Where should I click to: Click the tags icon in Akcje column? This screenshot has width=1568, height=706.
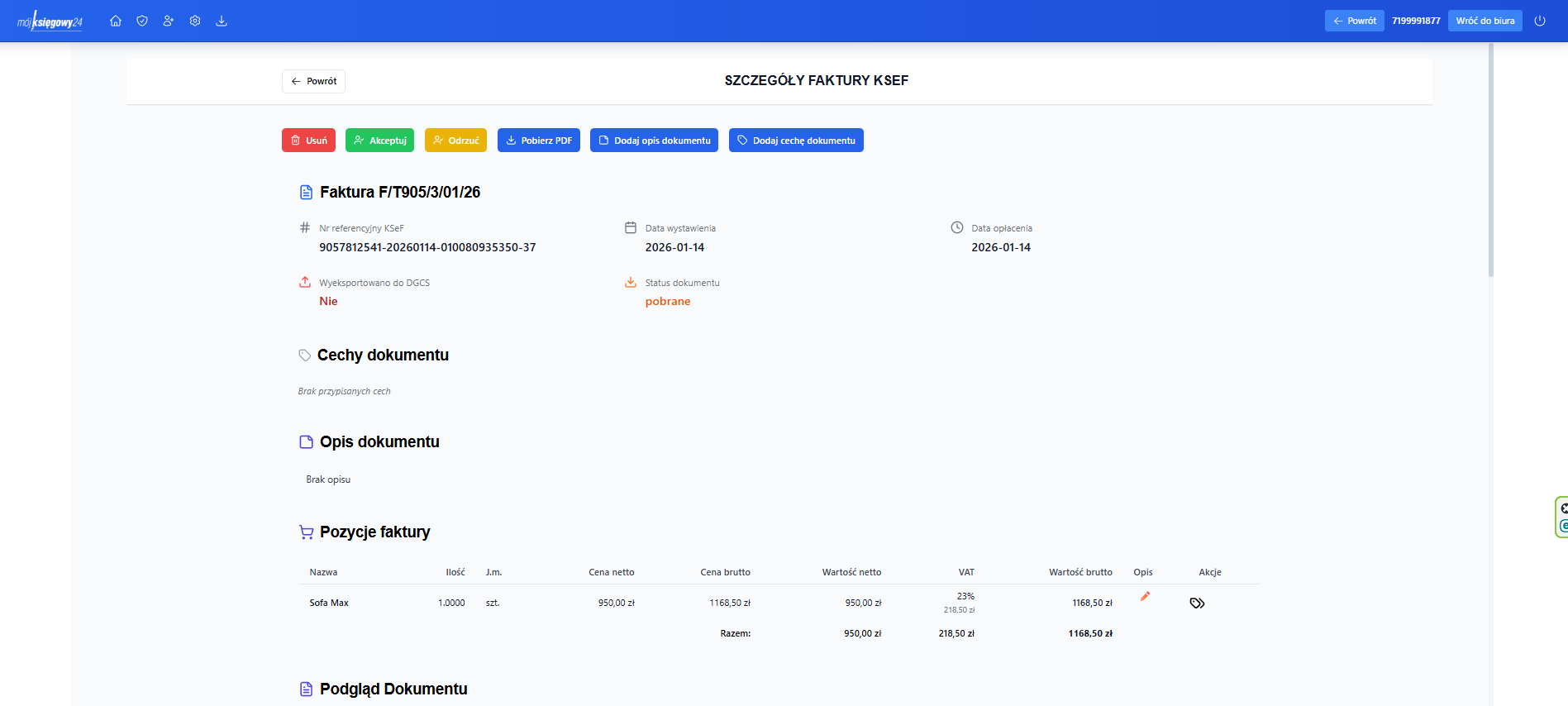coord(1197,603)
